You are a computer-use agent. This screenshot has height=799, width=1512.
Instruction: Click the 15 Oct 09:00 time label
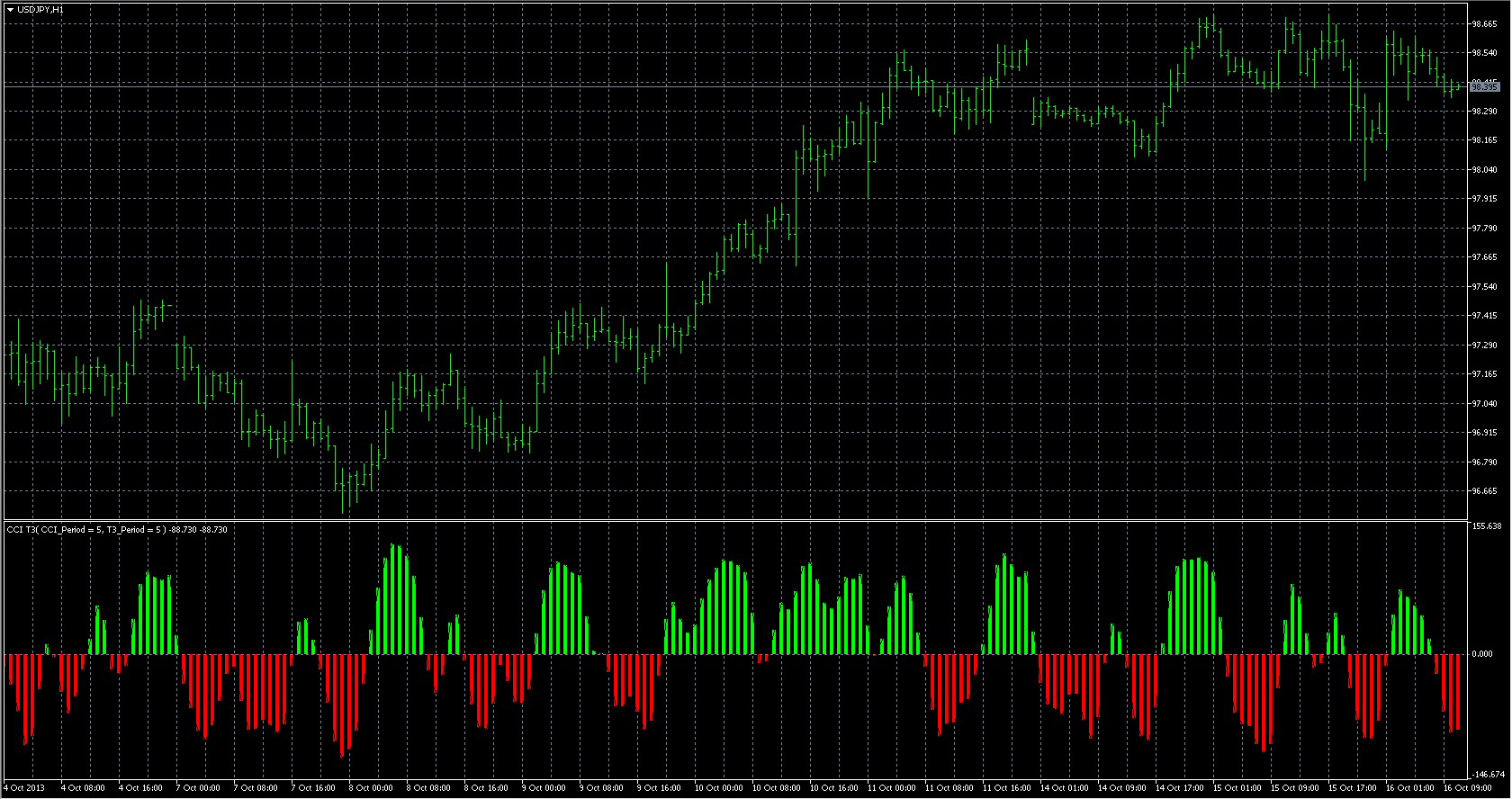[1294, 788]
